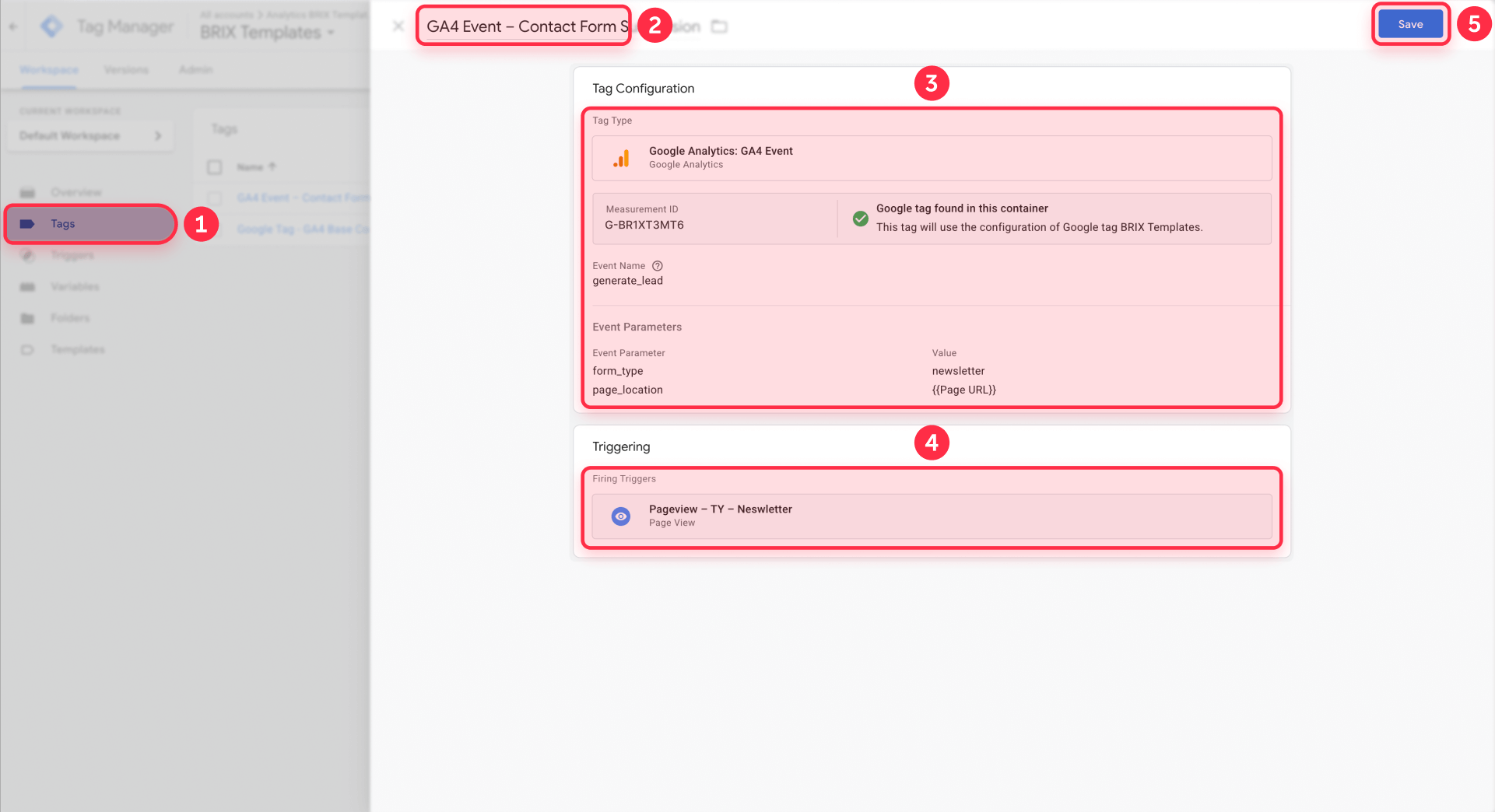Click the Google tag found message

[962, 208]
